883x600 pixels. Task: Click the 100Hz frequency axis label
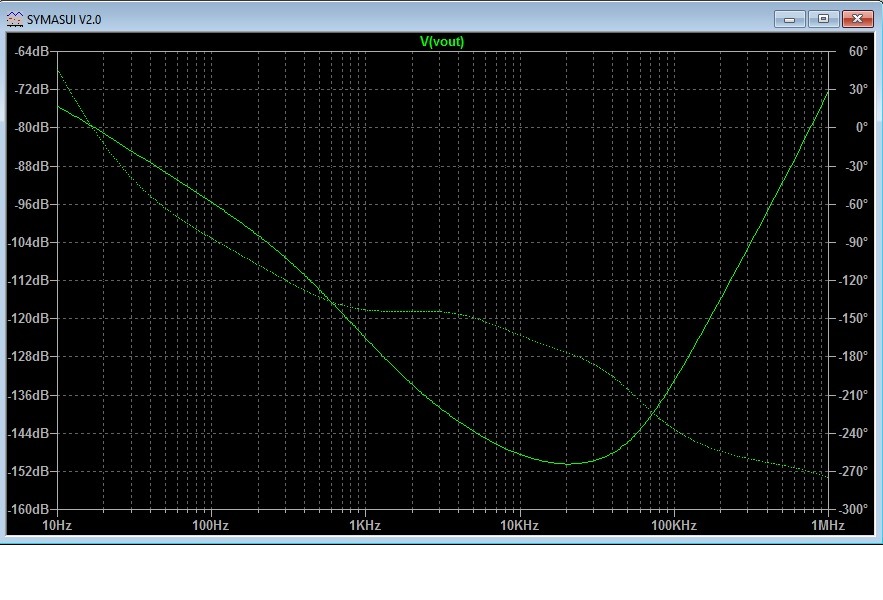click(211, 526)
